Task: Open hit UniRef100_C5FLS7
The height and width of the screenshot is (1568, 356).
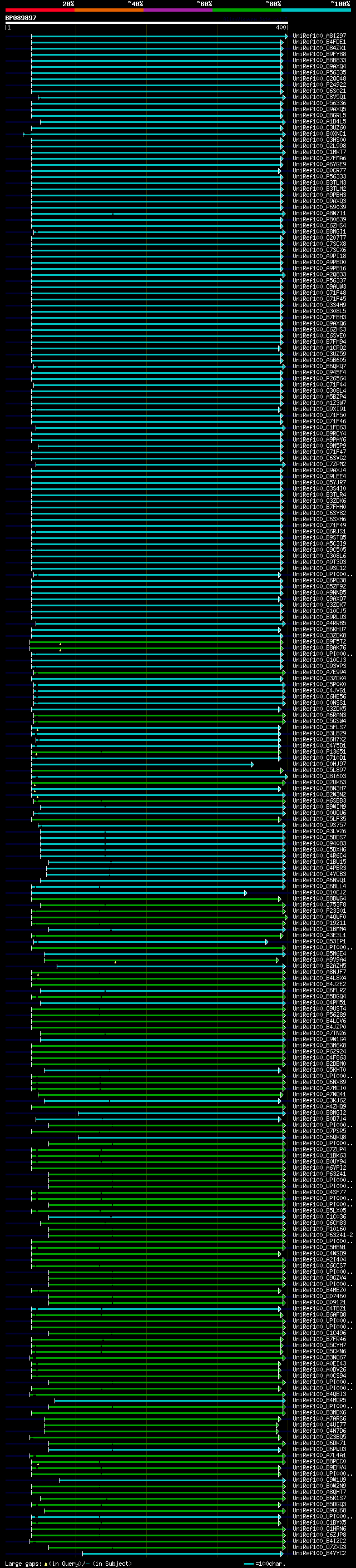Action: coord(319,728)
